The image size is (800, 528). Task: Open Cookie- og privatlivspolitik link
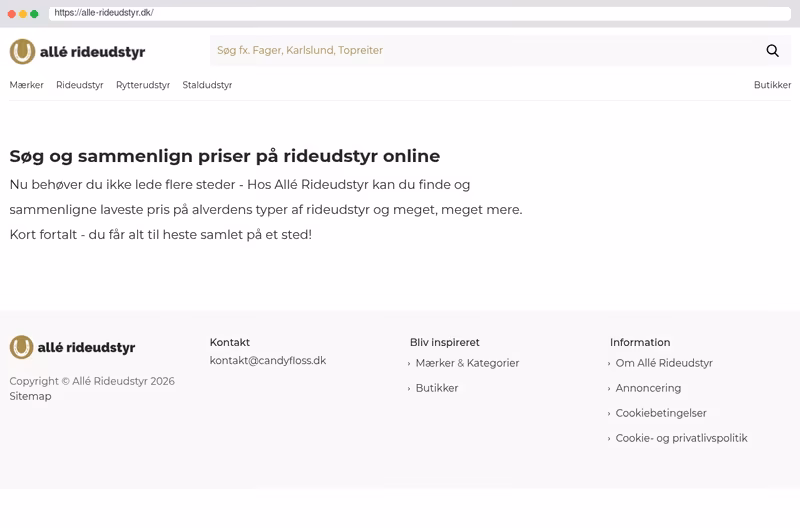pos(681,438)
